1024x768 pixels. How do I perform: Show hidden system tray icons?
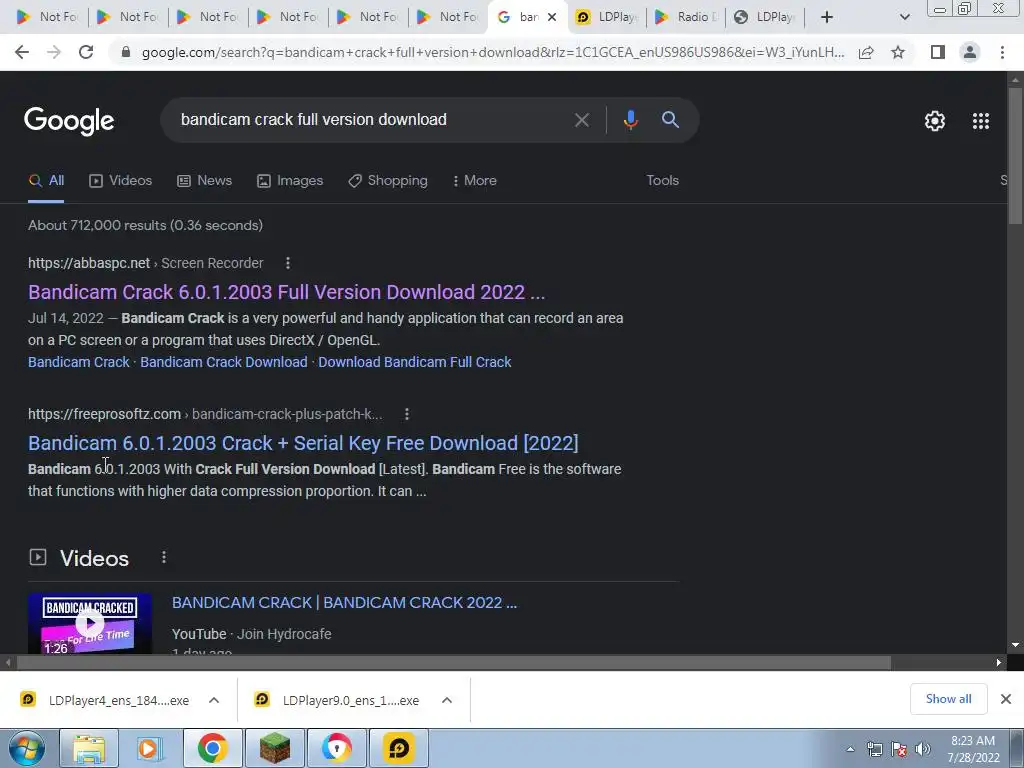[850, 749]
